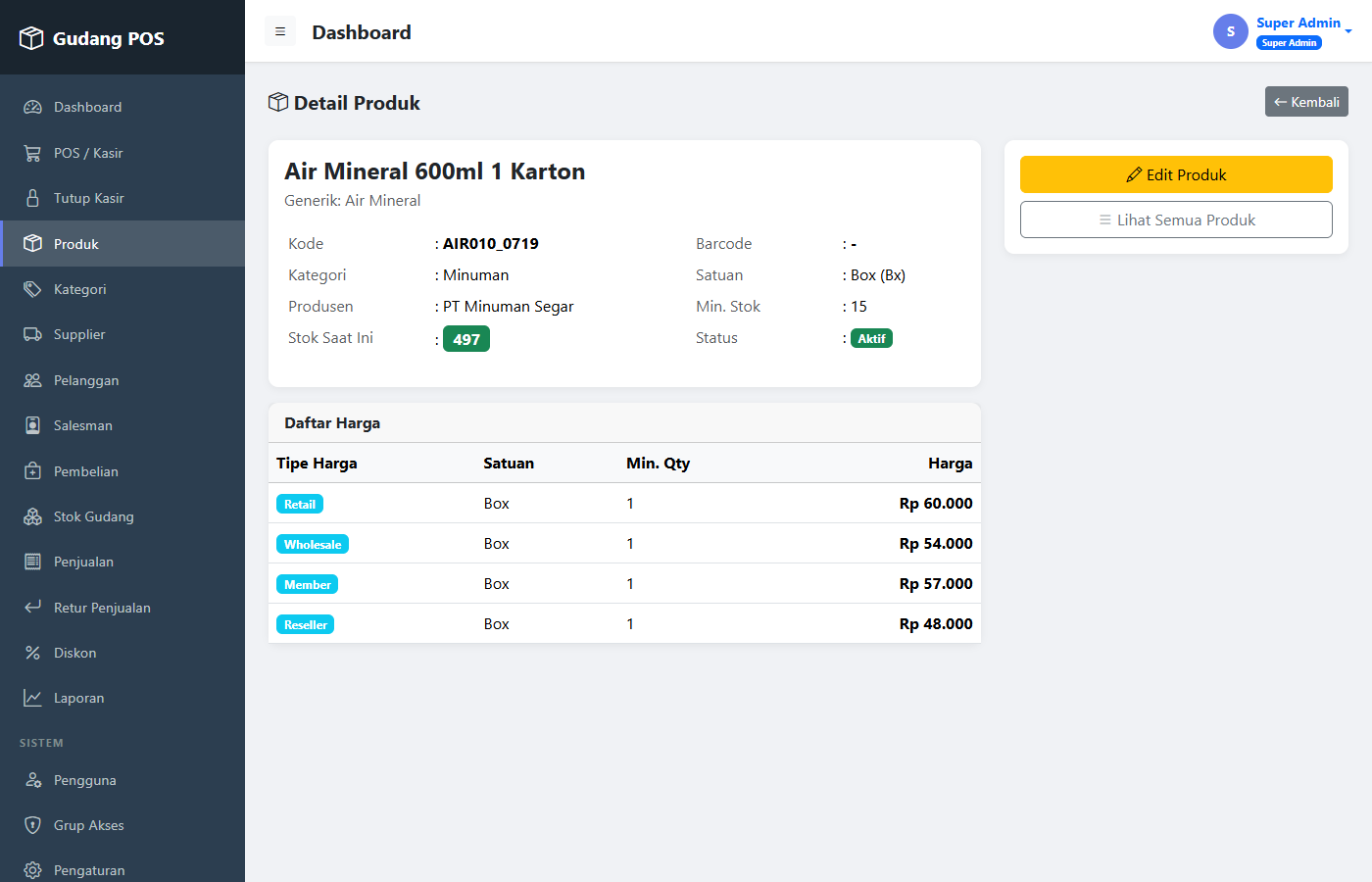Click the Box (Bx) unit value
This screenshot has height=882, width=1372.
pyautogui.click(x=878, y=274)
